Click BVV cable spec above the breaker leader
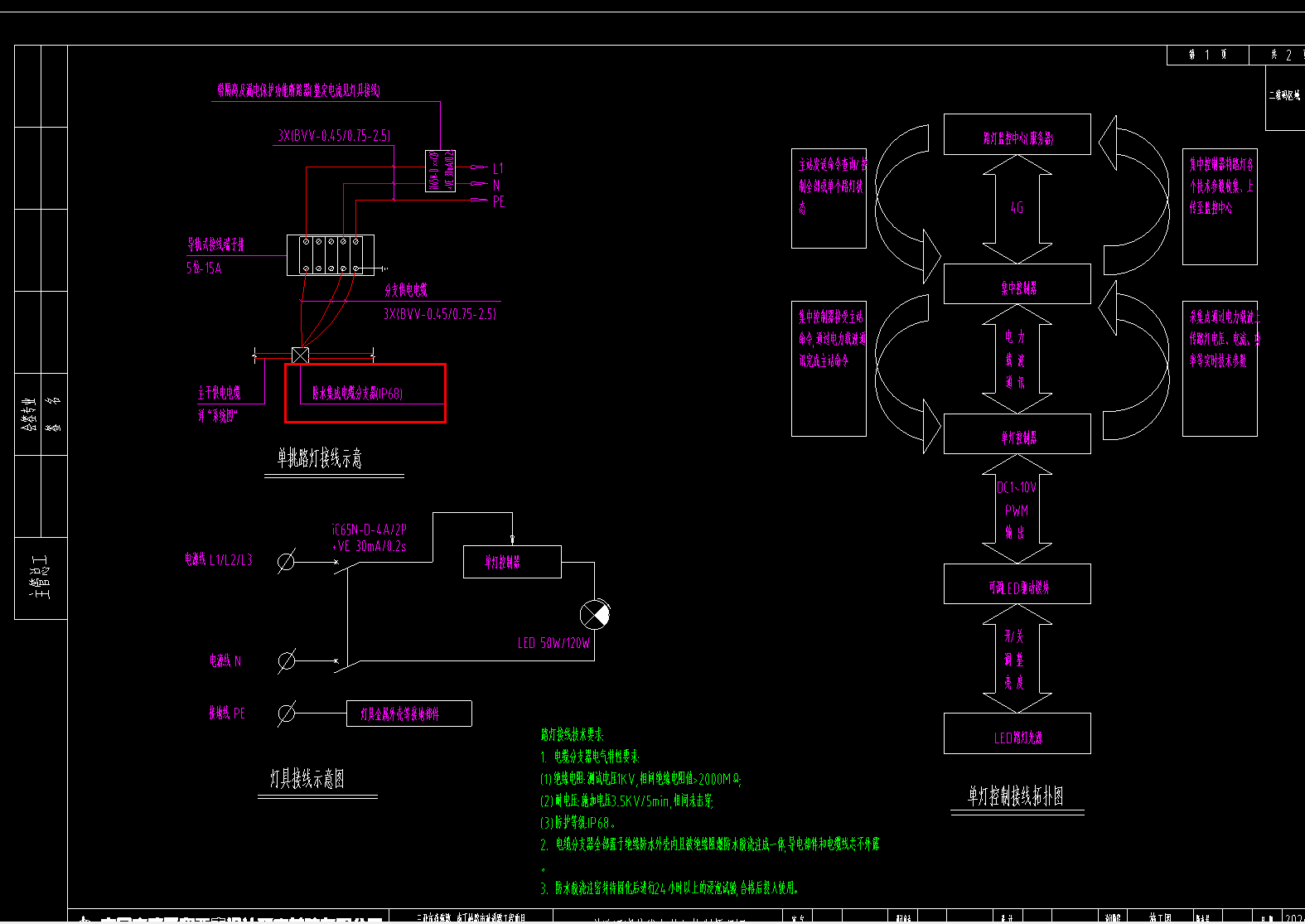This screenshot has width=1305, height=924. tap(334, 135)
